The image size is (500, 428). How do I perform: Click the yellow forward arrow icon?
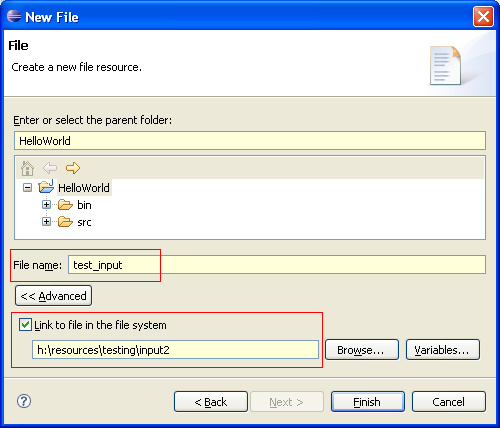coord(73,168)
